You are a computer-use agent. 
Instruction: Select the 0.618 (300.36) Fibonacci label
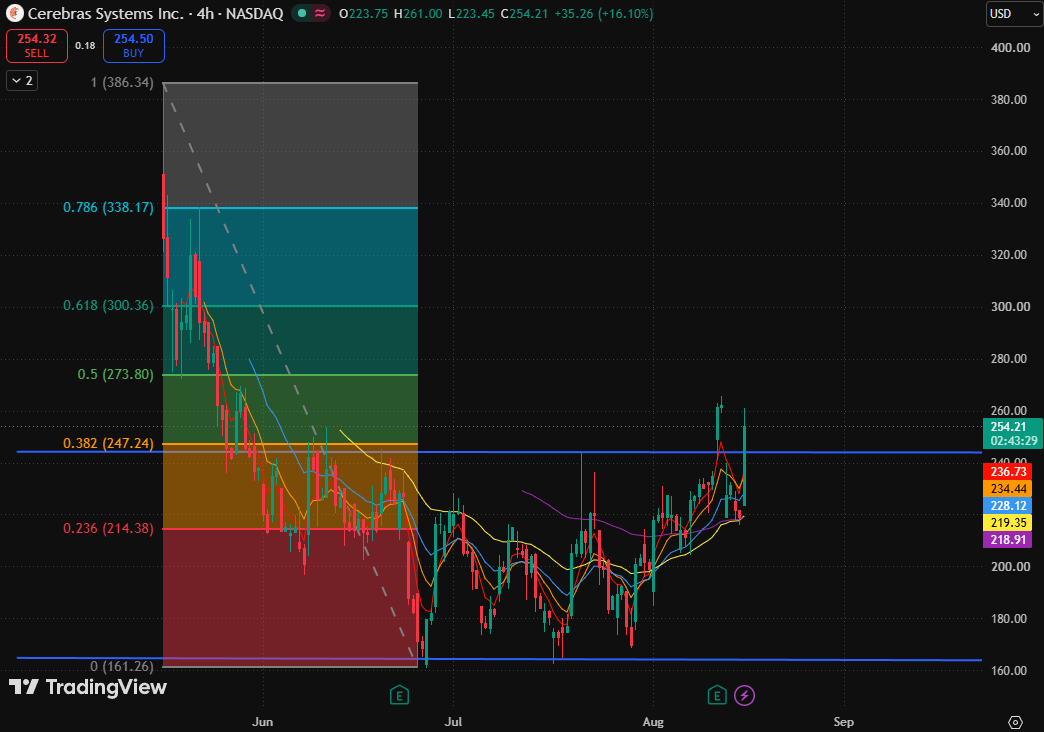pos(108,306)
